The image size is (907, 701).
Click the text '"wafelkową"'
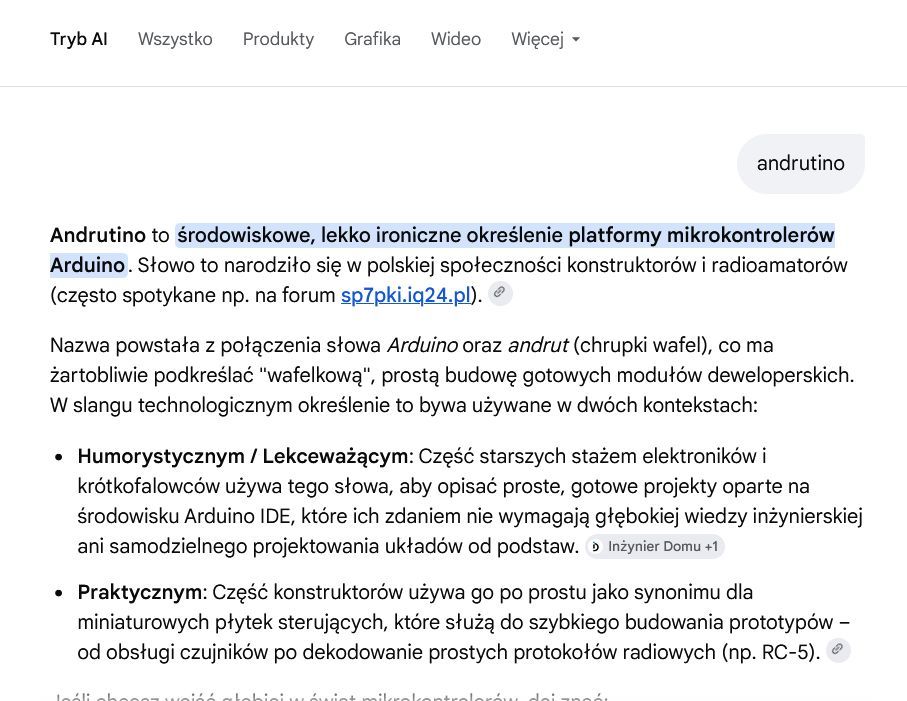[317, 375]
